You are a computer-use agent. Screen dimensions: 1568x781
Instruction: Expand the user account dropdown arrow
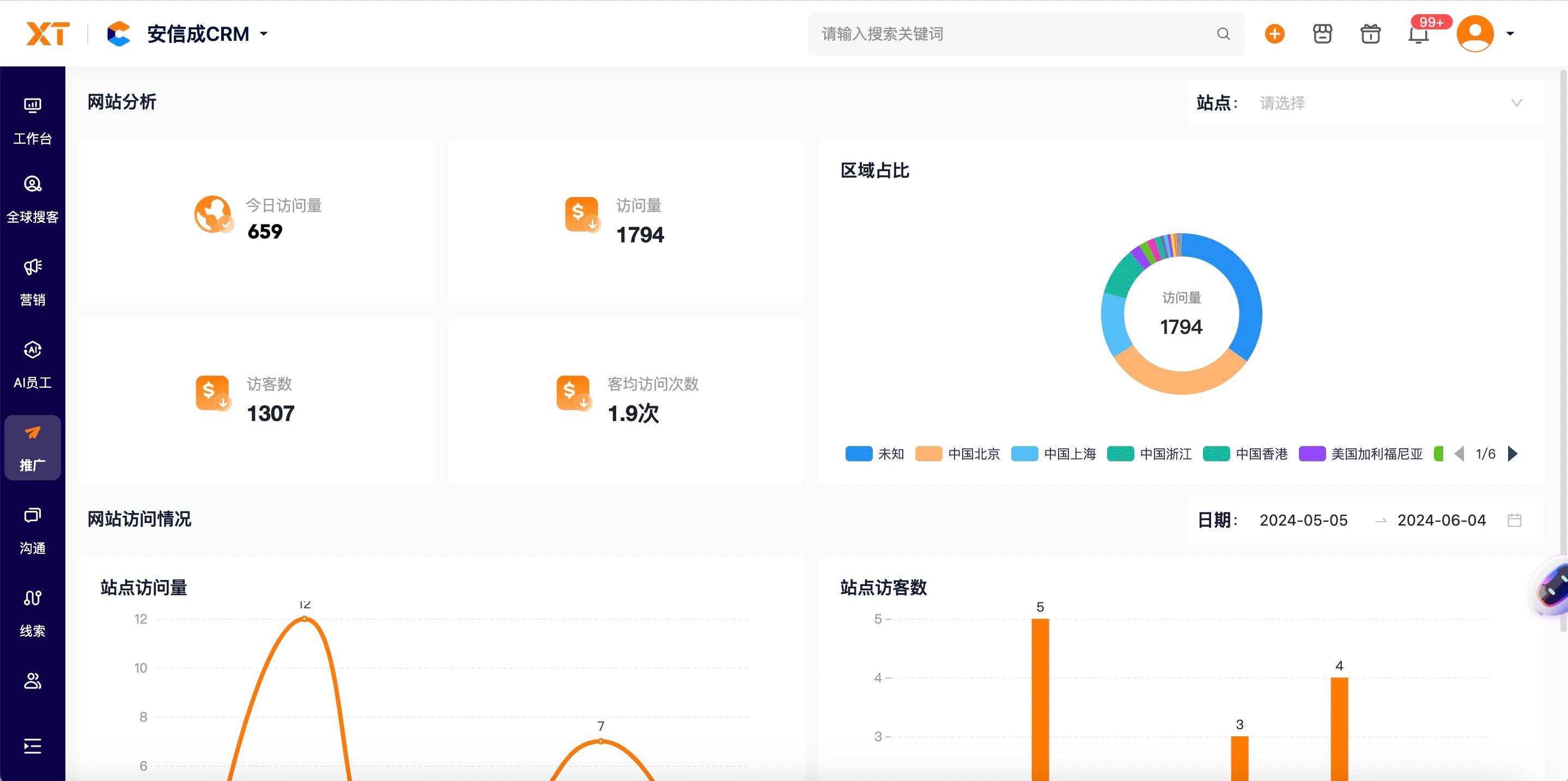(1510, 34)
